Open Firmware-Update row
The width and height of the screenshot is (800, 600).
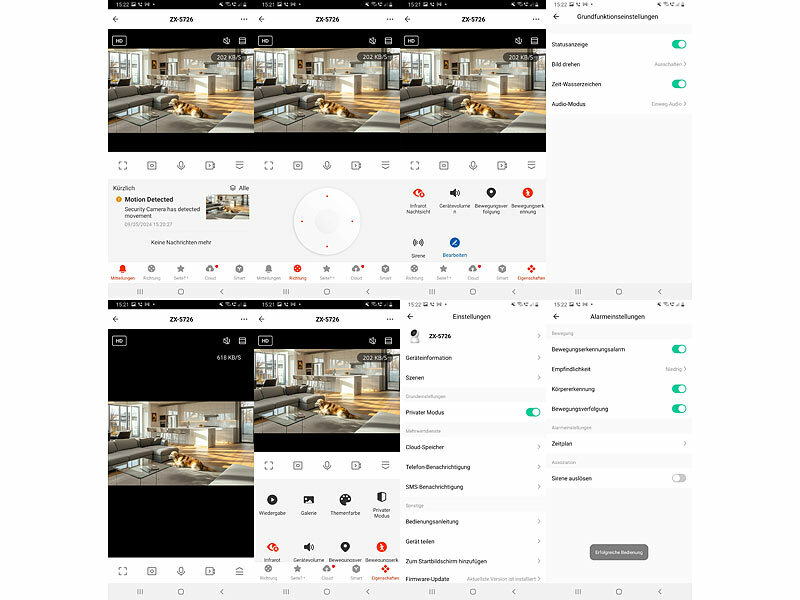[473, 579]
